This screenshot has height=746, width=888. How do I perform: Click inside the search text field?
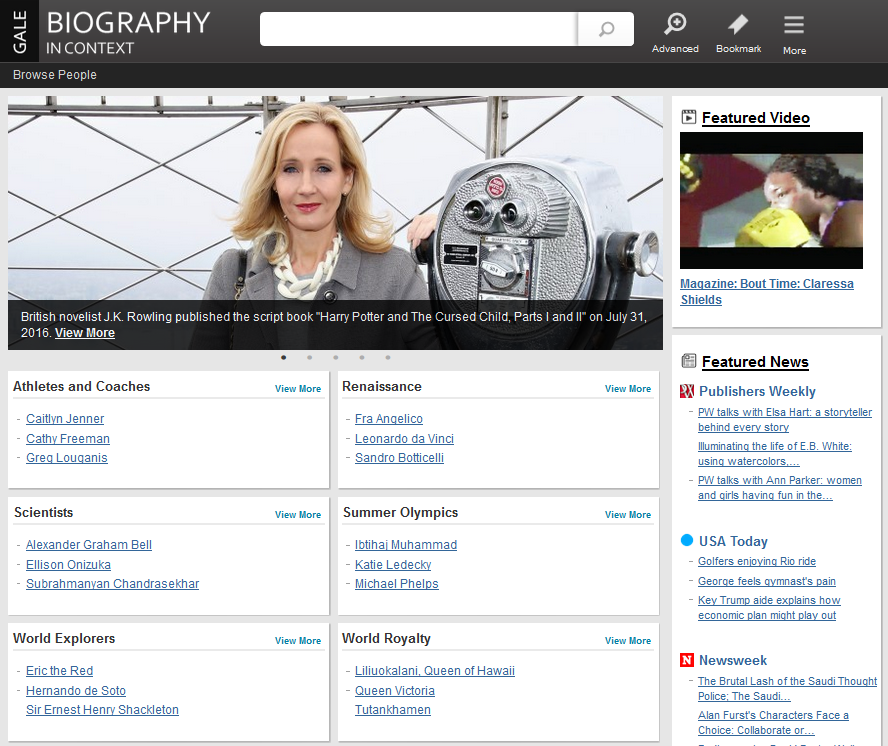418,29
